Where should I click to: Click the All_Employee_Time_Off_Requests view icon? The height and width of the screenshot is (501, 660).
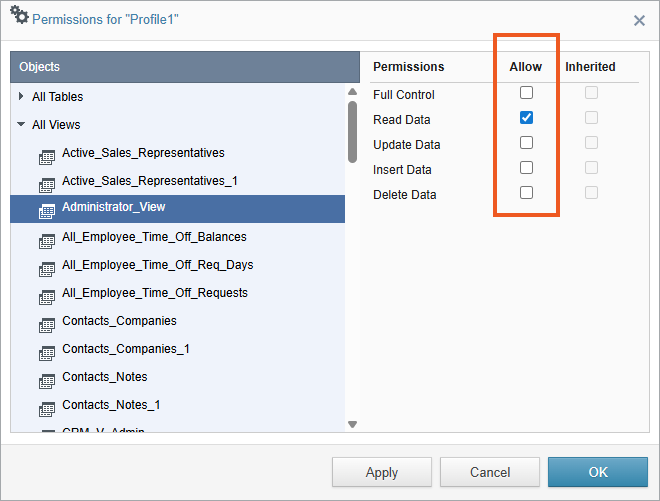47,297
